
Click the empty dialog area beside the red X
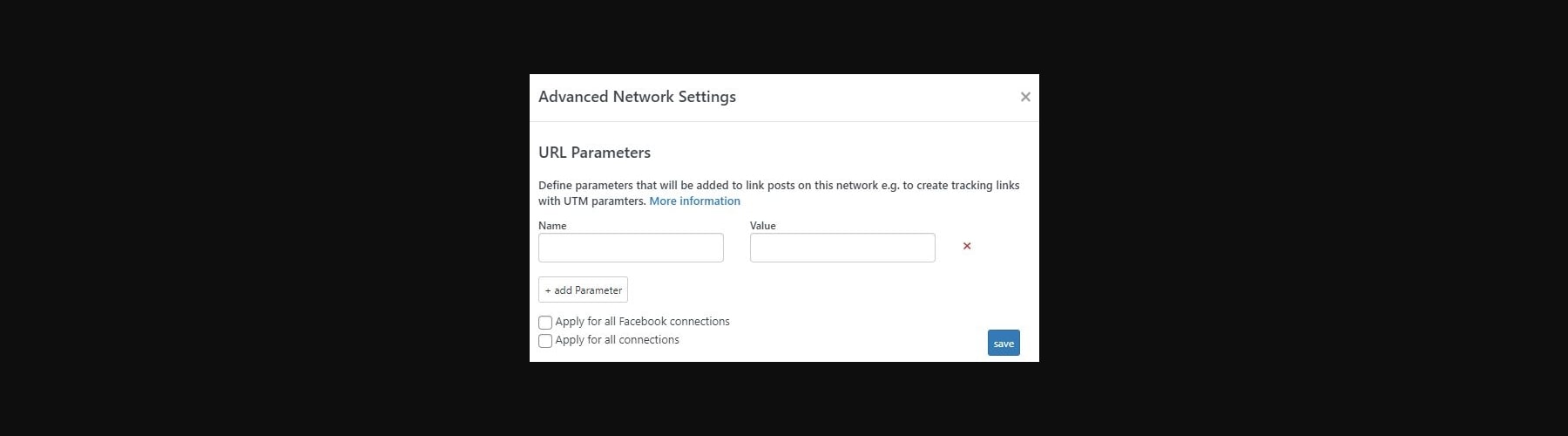[x=1002, y=247]
